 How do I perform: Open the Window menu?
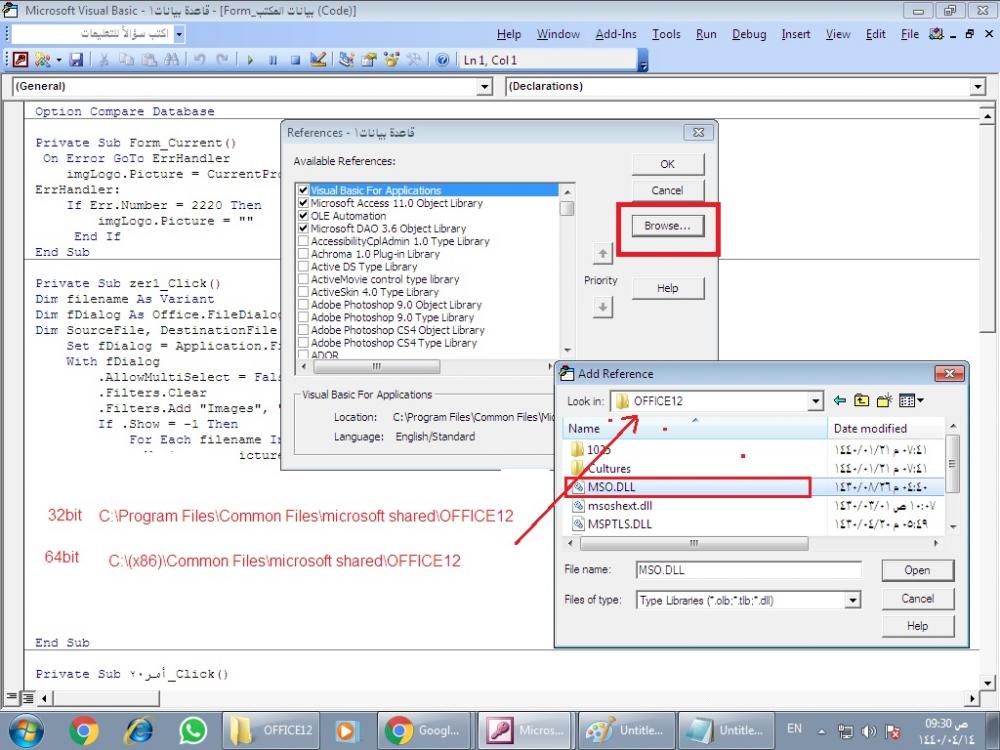tap(558, 34)
